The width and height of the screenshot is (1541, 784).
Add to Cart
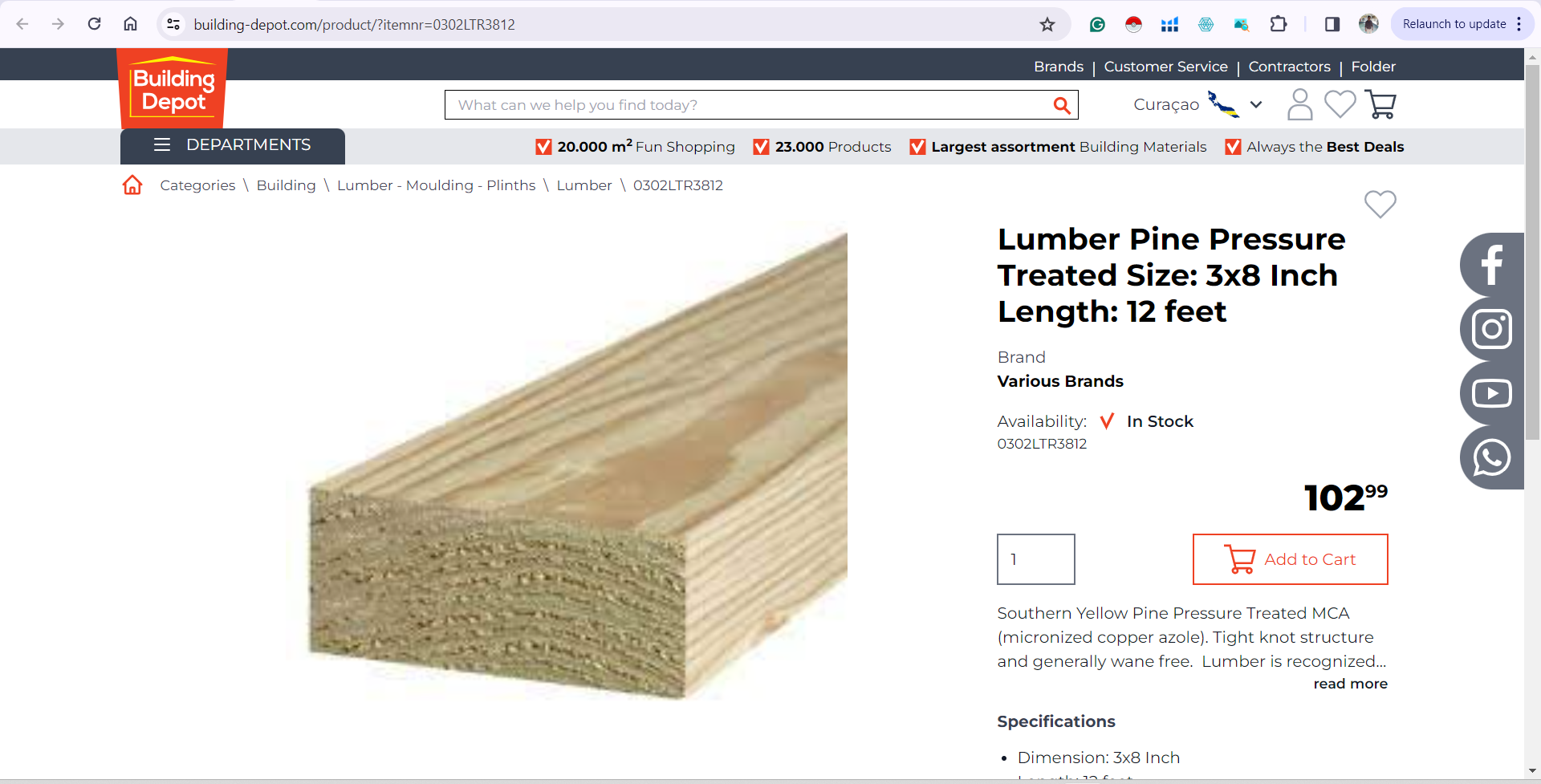tap(1291, 559)
